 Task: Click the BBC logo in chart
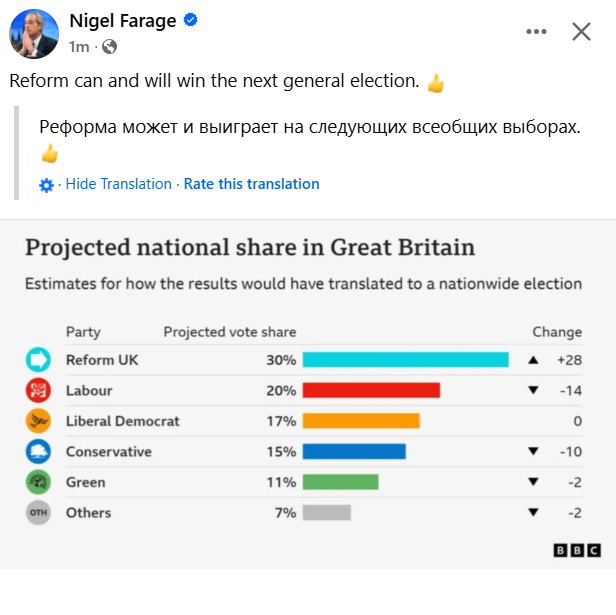pos(577,550)
